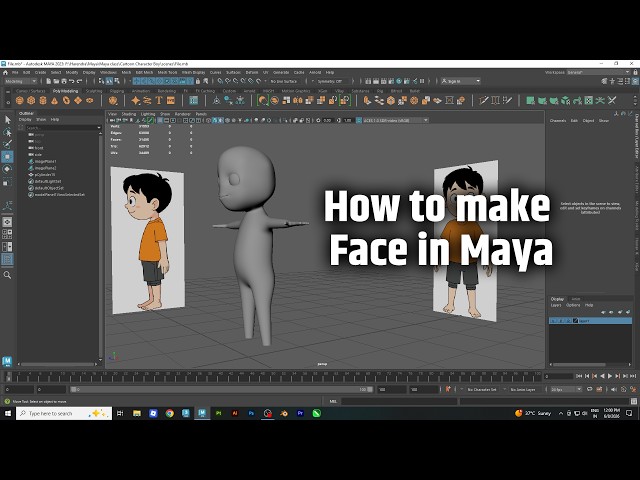
Task: Open the Layer Editor Options menu
Action: 573,305
